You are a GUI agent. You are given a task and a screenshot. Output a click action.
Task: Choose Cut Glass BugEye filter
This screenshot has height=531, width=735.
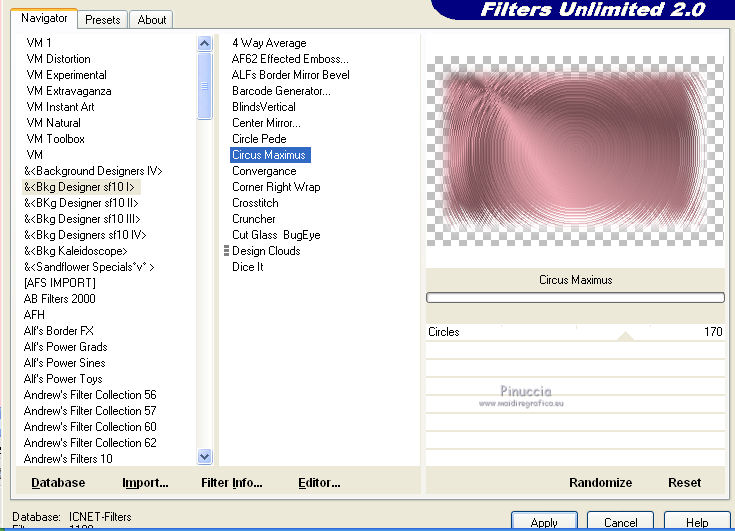click(276, 234)
